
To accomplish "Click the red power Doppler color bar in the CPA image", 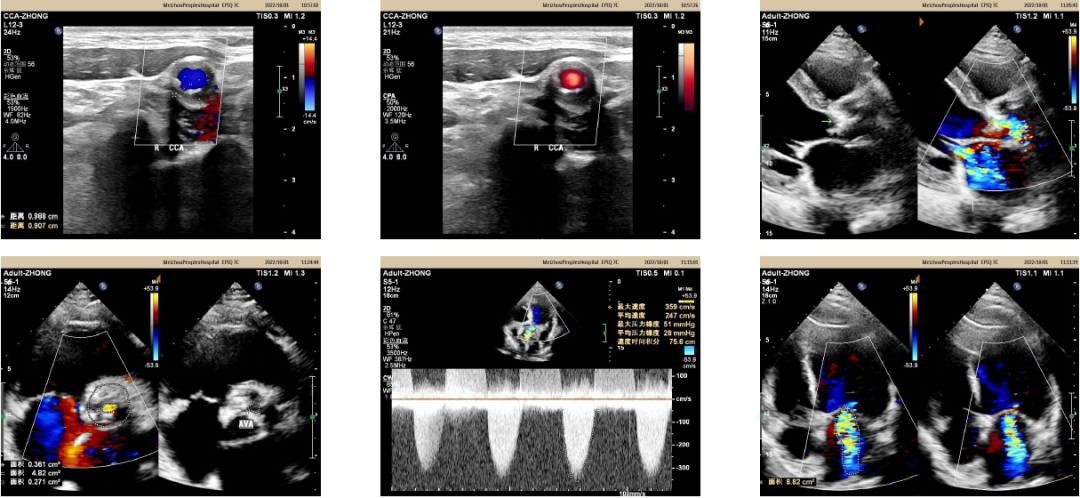I will click(686, 76).
